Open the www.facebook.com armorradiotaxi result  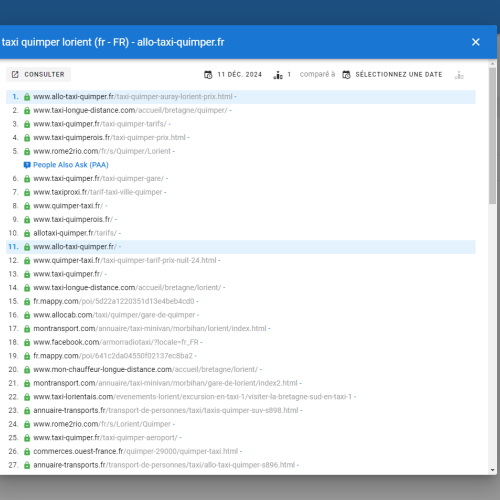click(x=116, y=342)
